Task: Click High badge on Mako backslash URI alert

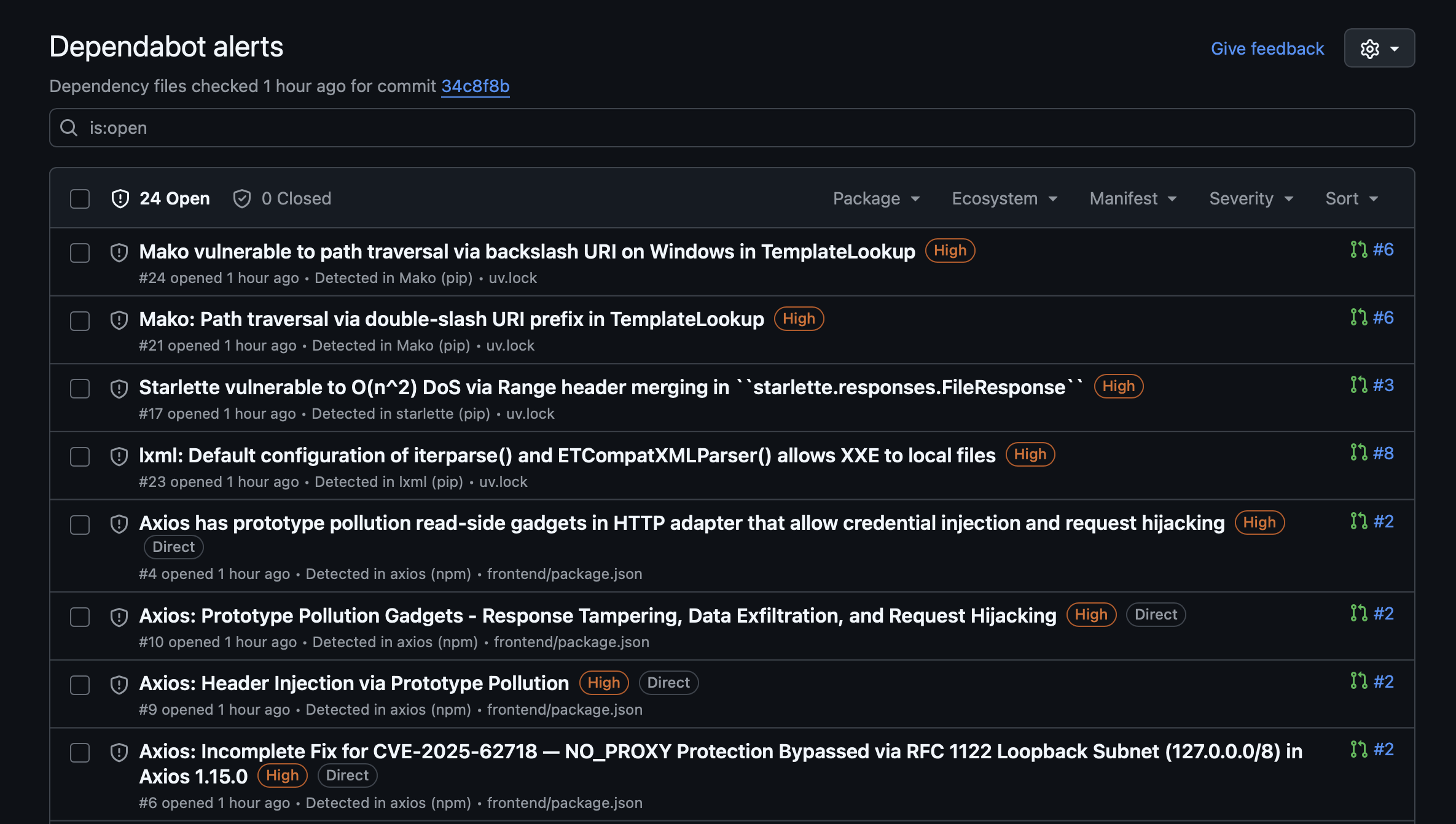Action: tap(950, 251)
